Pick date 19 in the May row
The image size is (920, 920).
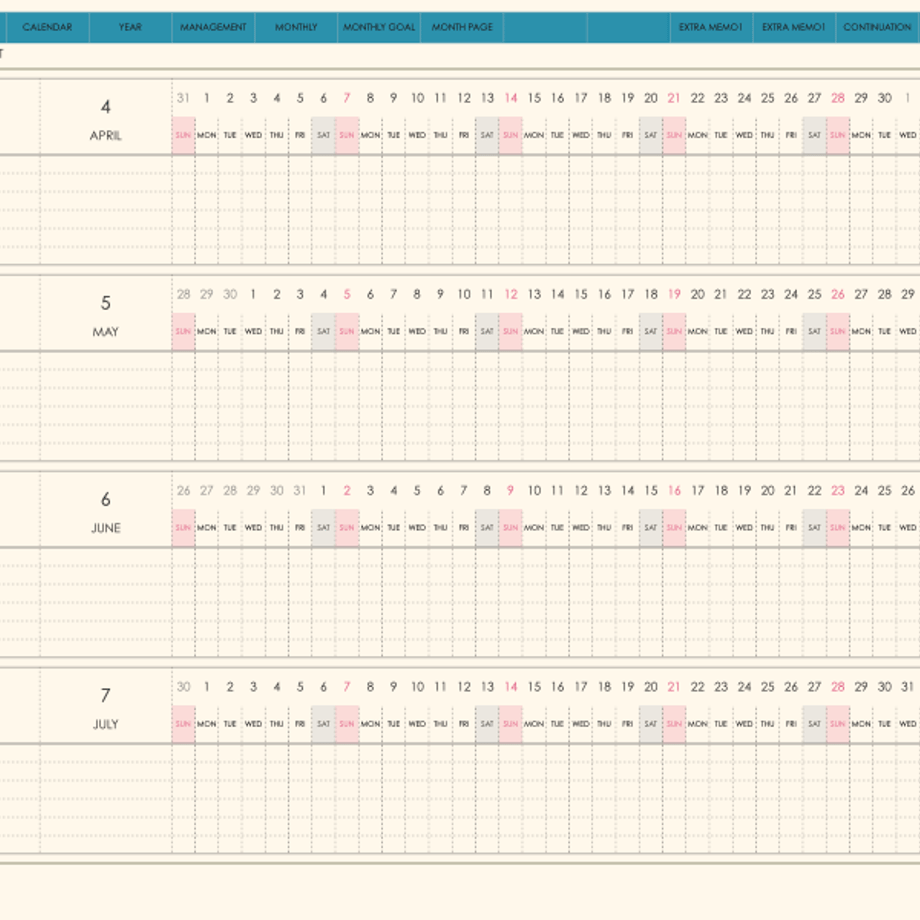coord(674,295)
